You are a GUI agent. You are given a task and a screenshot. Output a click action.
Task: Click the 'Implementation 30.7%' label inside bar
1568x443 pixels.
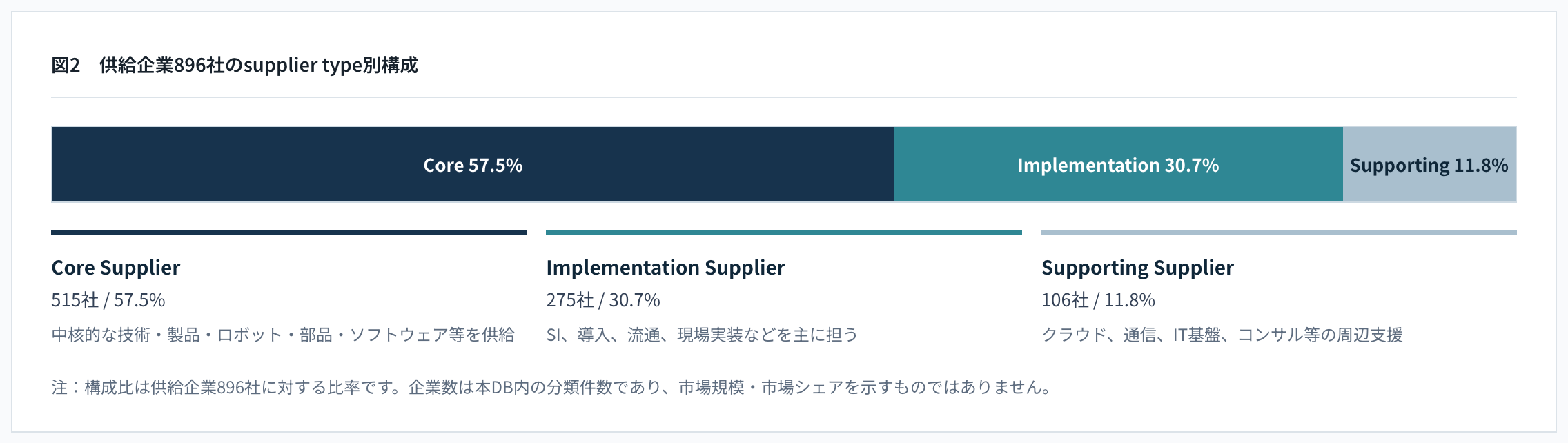(x=1118, y=166)
